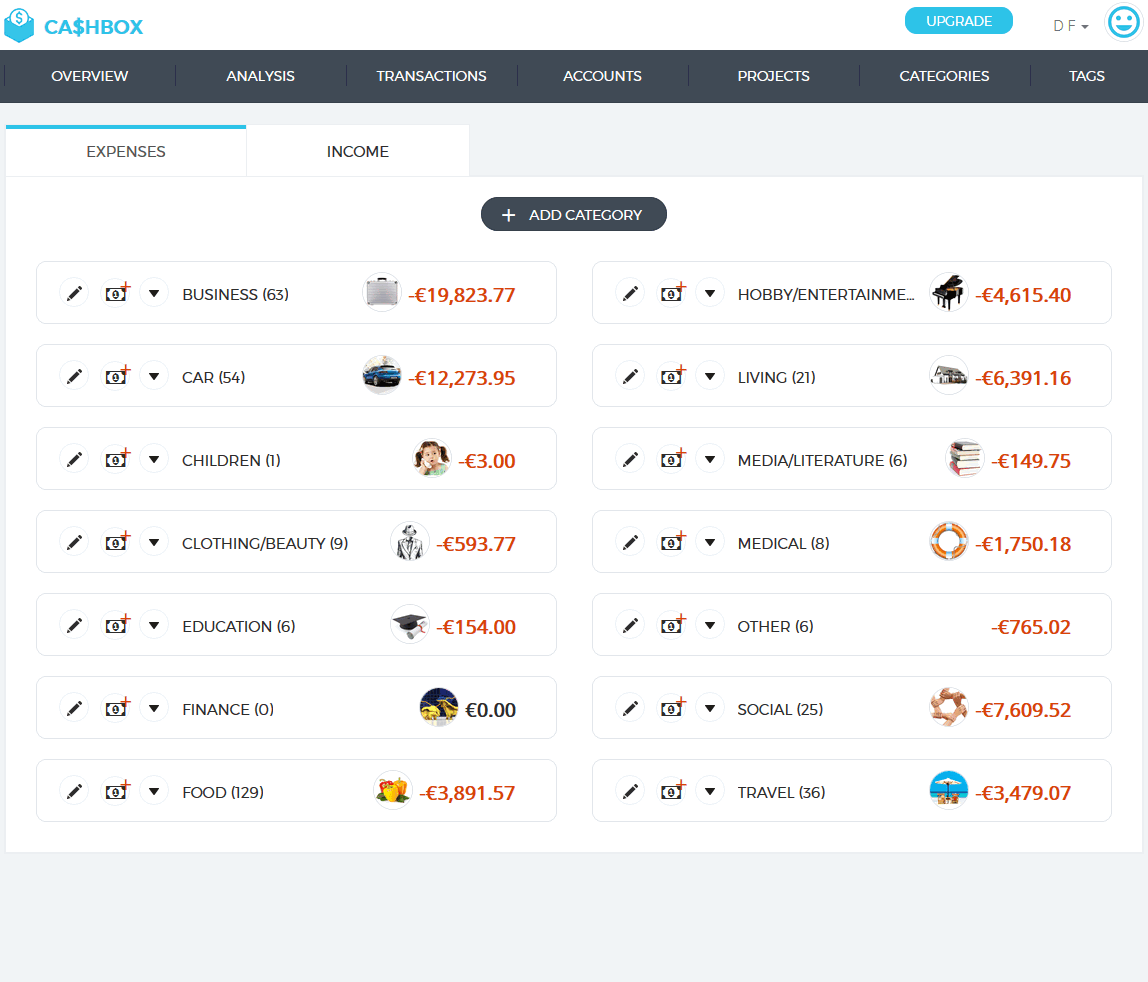Select the Clothing/Beauty category name
This screenshot has width=1148, height=982.
click(x=265, y=543)
